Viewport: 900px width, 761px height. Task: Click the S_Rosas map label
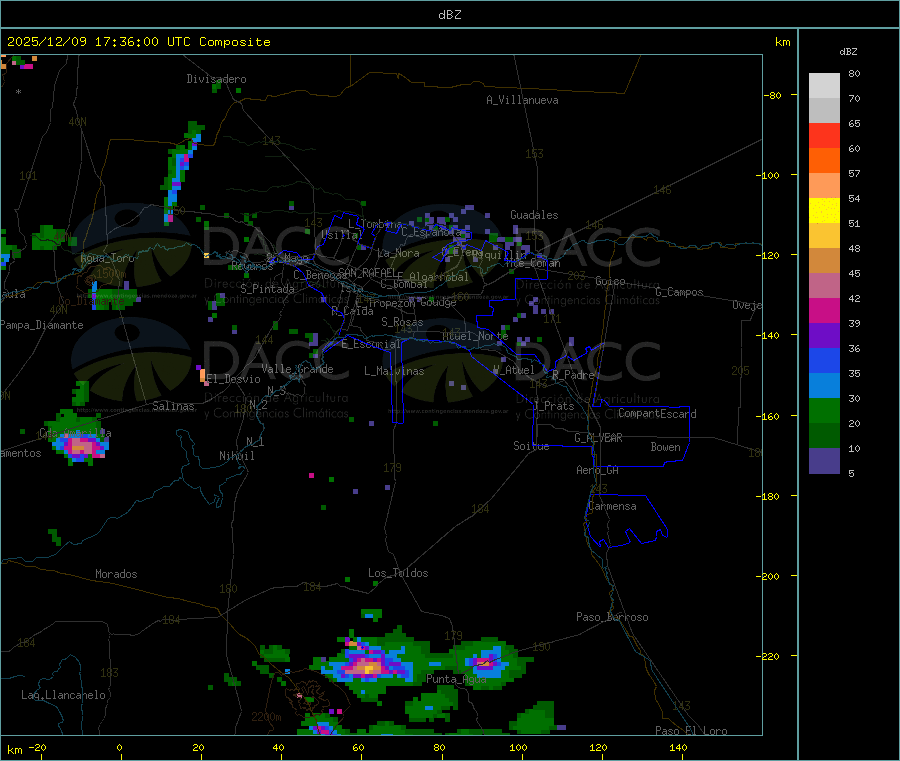(402, 322)
